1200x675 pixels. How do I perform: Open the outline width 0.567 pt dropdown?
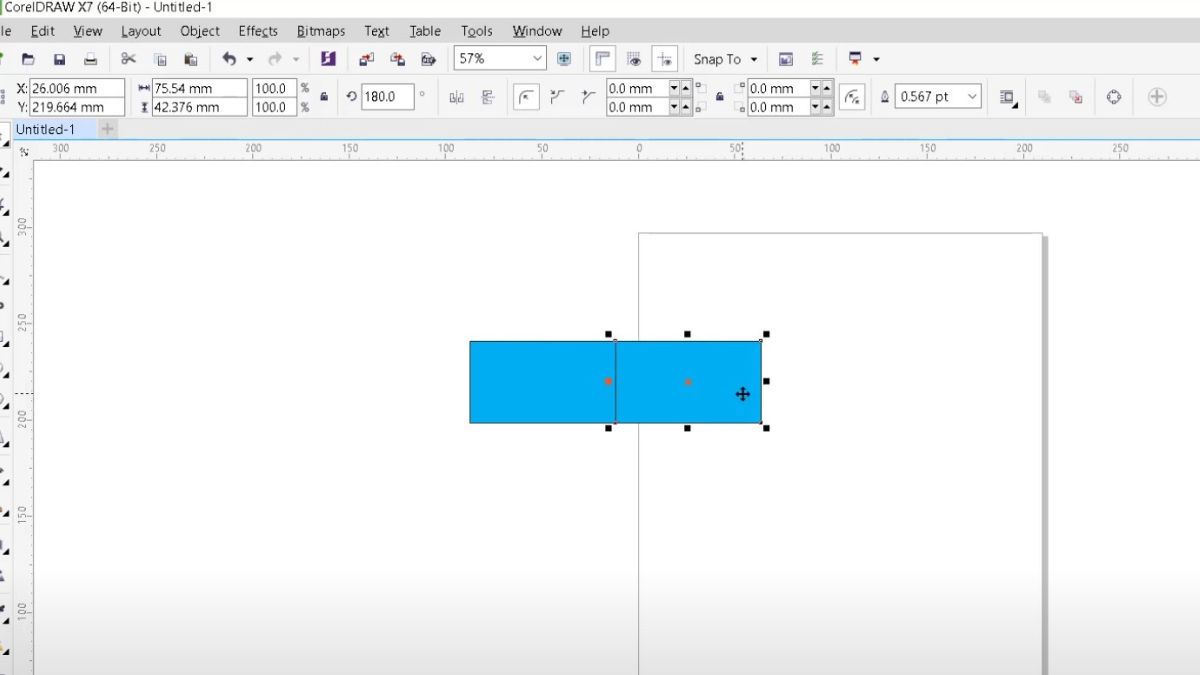tap(971, 97)
